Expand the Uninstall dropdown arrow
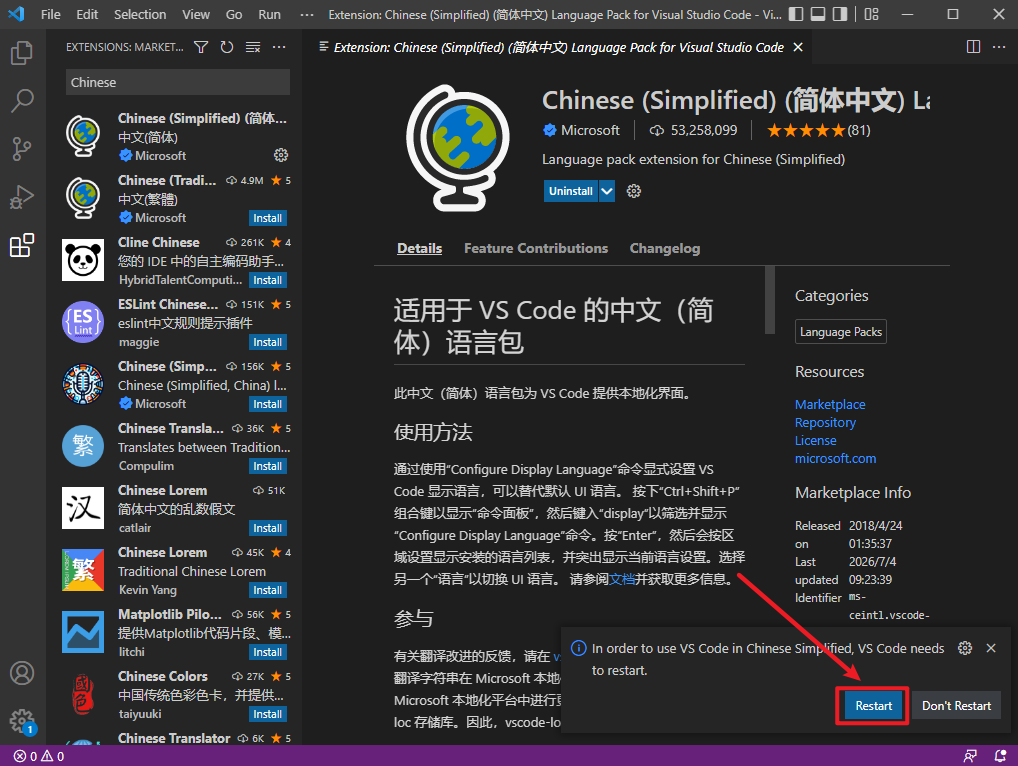Viewport: 1018px width, 766px height. [x=606, y=191]
